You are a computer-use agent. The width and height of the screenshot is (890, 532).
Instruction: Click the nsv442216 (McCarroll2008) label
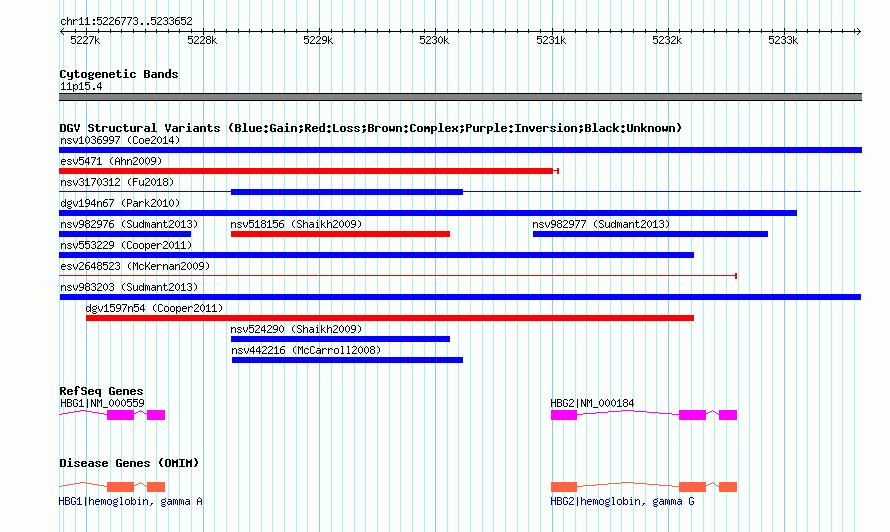pyautogui.click(x=306, y=350)
